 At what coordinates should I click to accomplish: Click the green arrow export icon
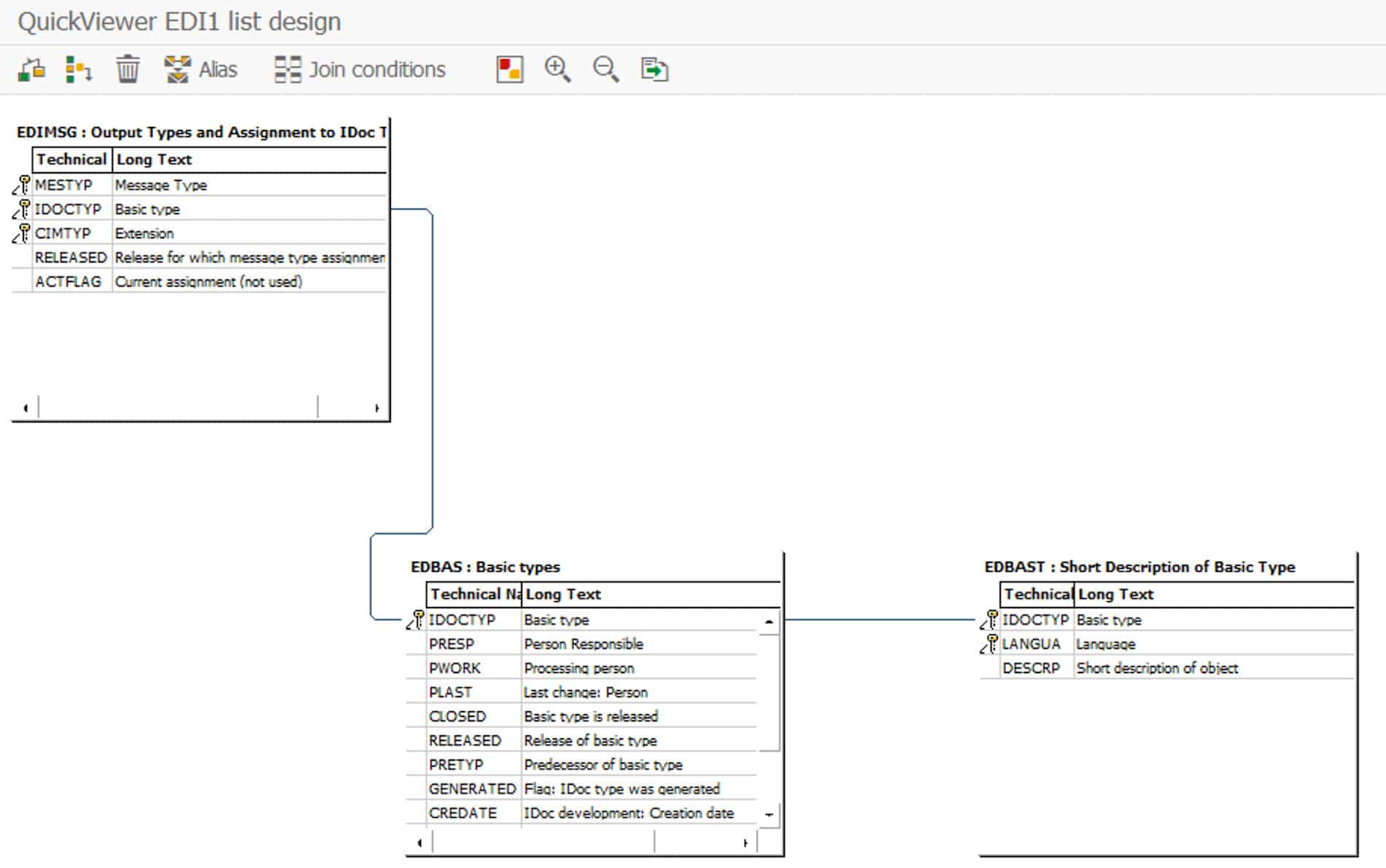[654, 69]
